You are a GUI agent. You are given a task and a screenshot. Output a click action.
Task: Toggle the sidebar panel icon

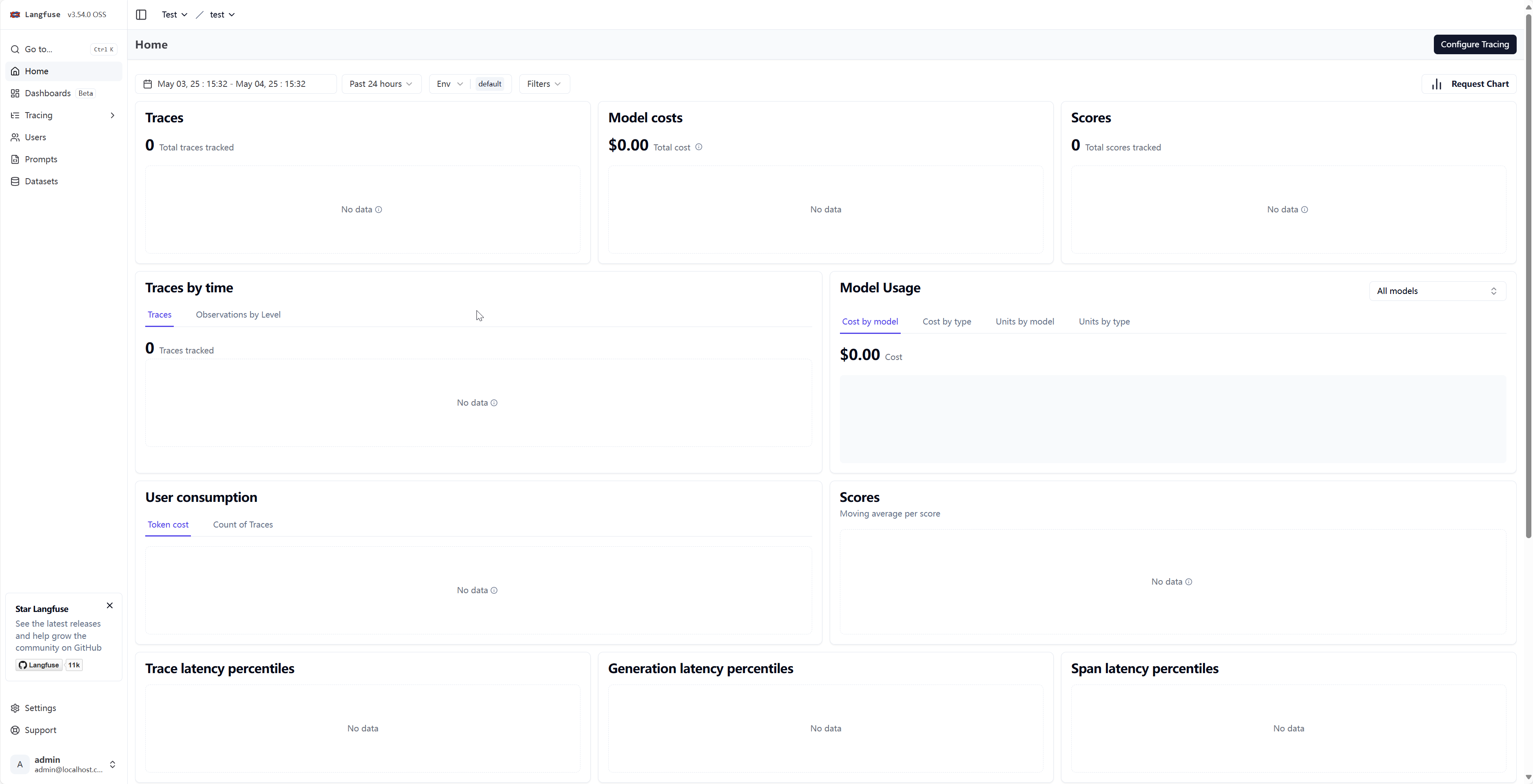[141, 14]
